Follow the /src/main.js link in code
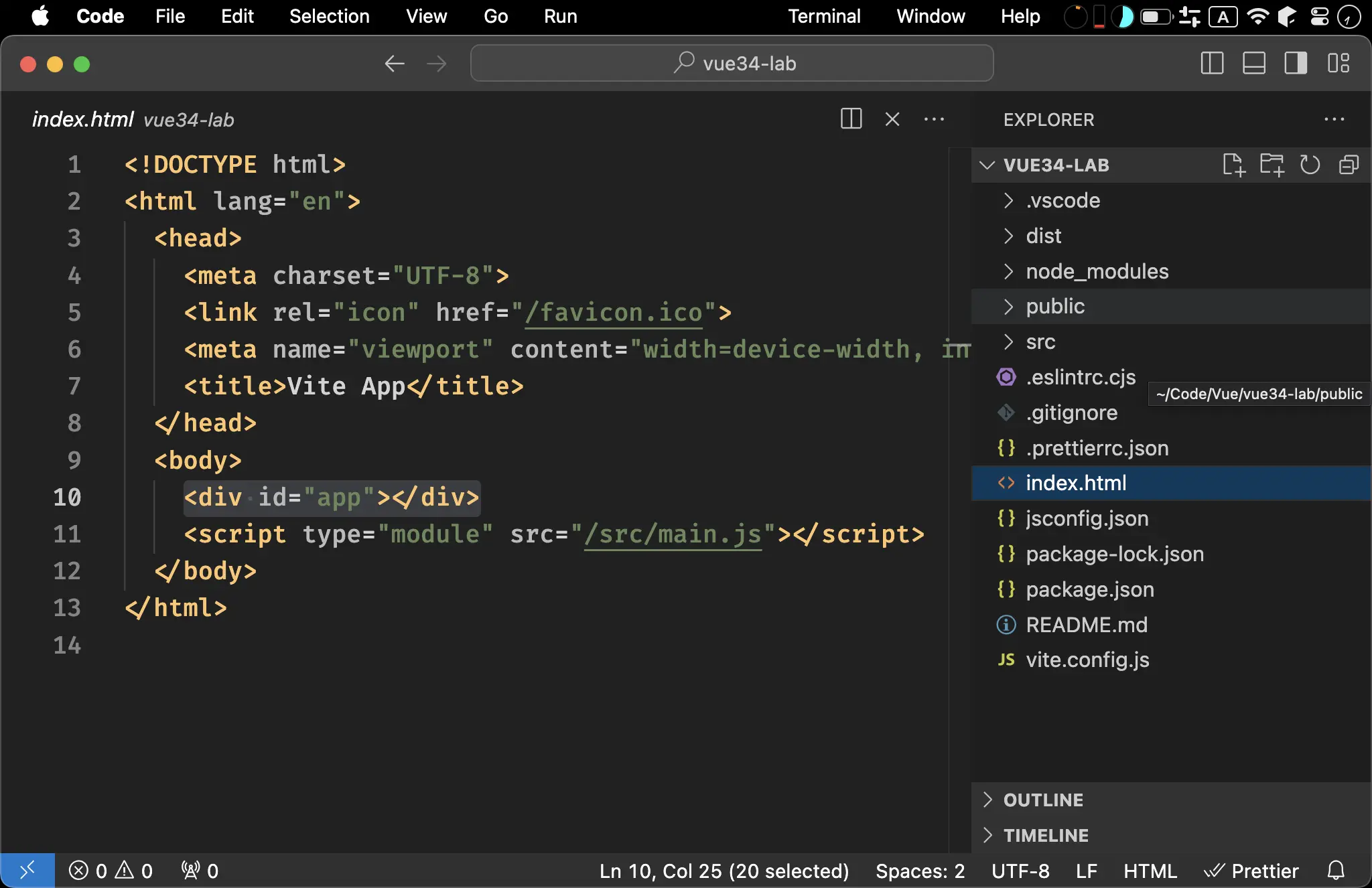The height and width of the screenshot is (888, 1372). 673,534
